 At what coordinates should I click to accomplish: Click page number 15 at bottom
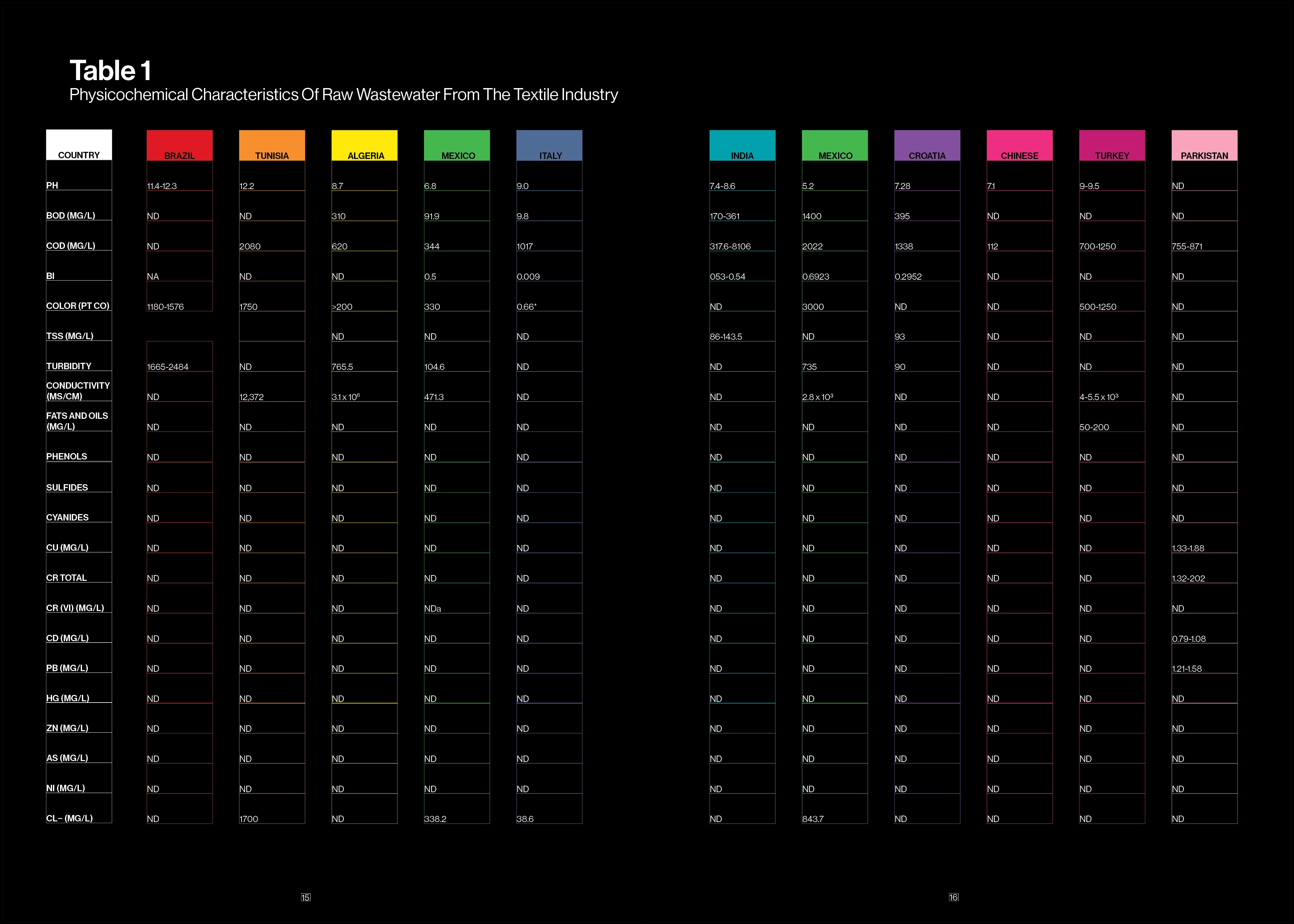coord(306,897)
